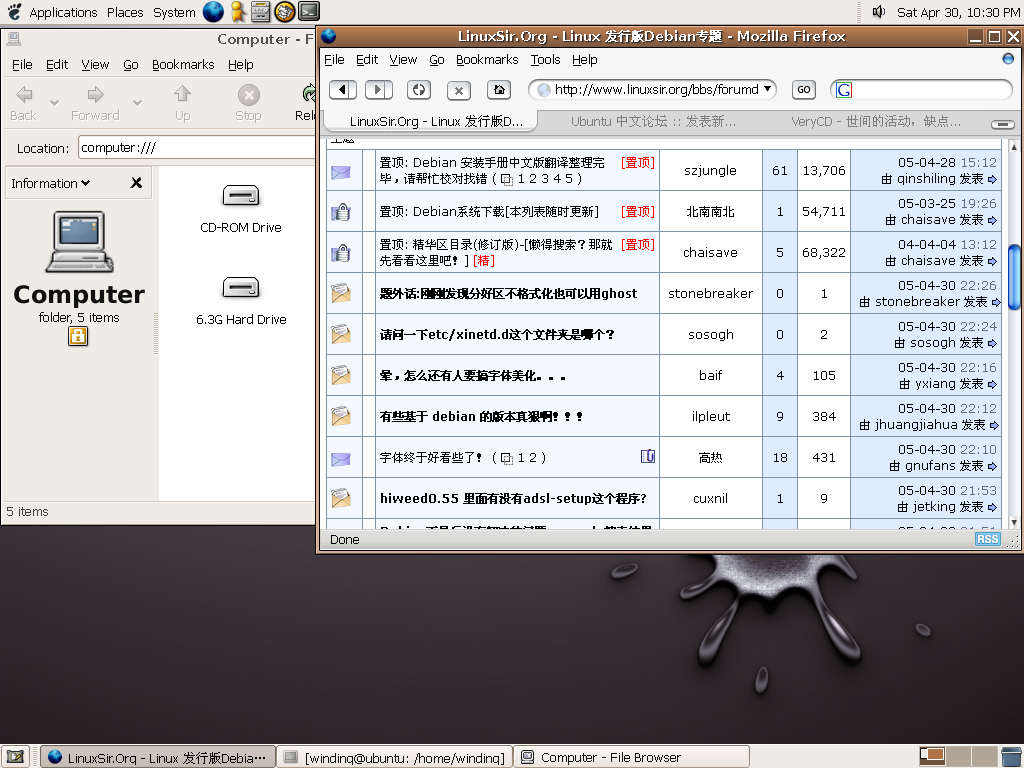The height and width of the screenshot is (768, 1024).
Task: Click Open Firefox Help menu
Action: click(584, 59)
